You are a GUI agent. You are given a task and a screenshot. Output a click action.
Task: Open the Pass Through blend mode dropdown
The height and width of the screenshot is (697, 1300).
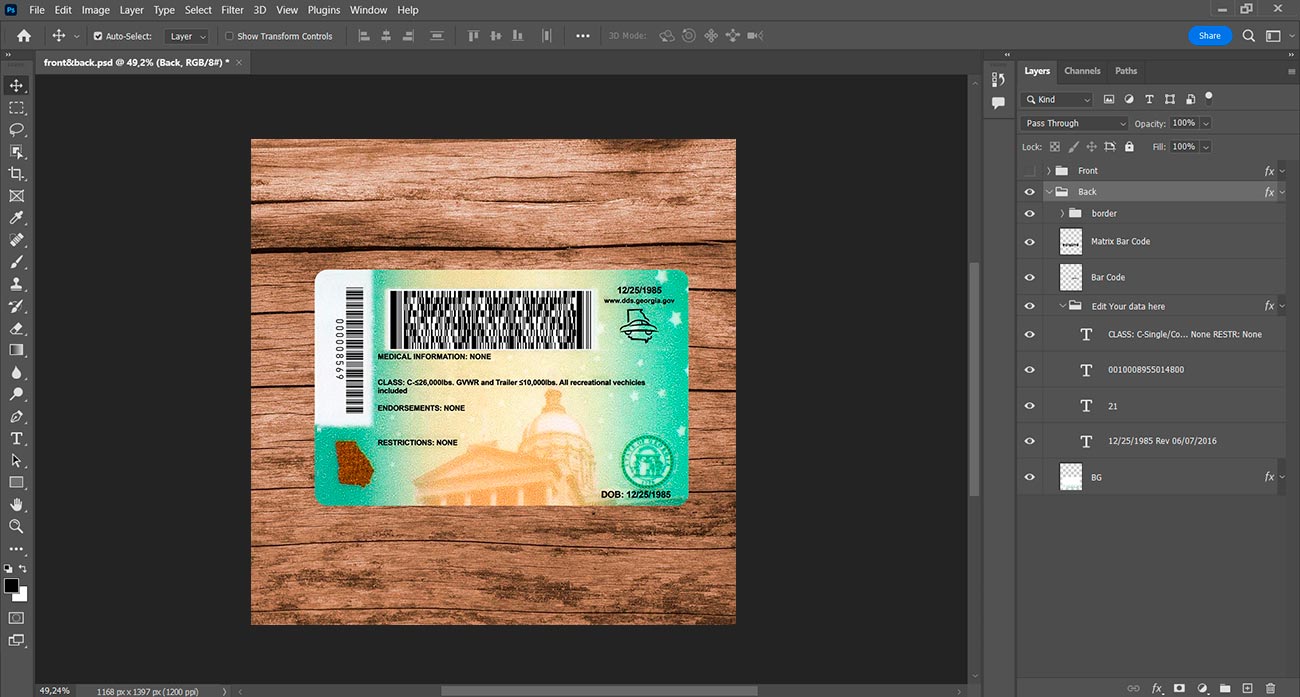(x=1074, y=123)
